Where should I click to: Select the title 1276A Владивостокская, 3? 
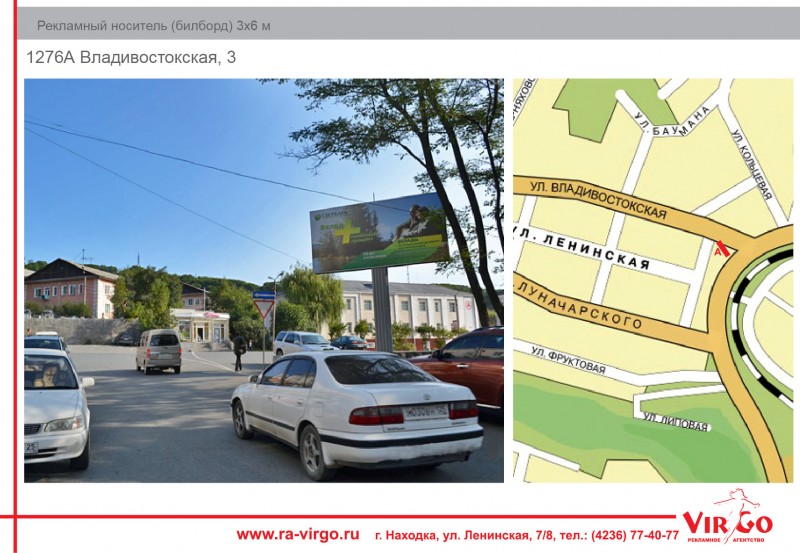(x=131, y=57)
